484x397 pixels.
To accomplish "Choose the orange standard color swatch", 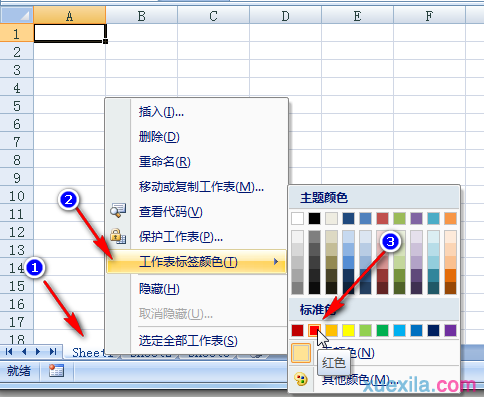I will click(331, 330).
